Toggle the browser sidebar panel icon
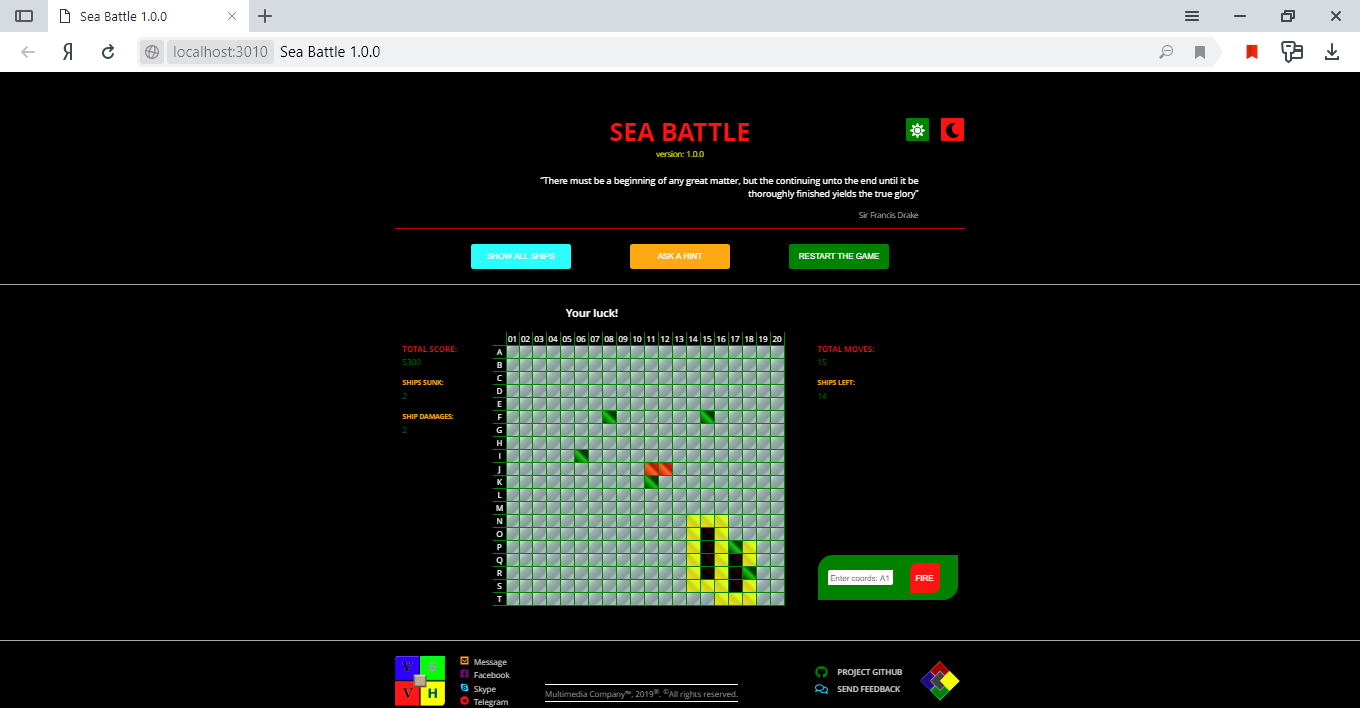This screenshot has width=1360, height=708. point(24,16)
